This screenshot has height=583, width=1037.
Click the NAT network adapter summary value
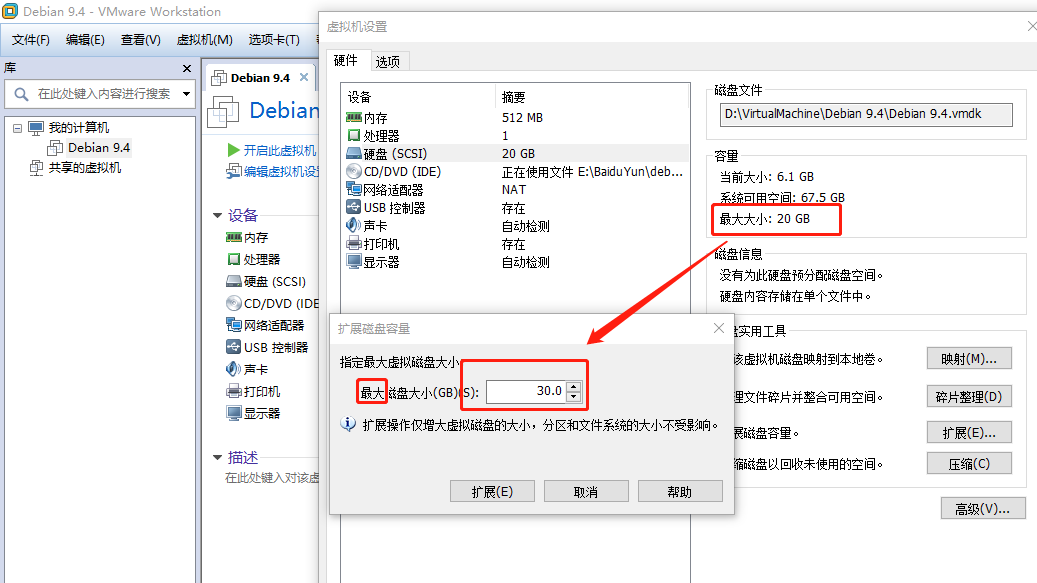pyautogui.click(x=514, y=189)
